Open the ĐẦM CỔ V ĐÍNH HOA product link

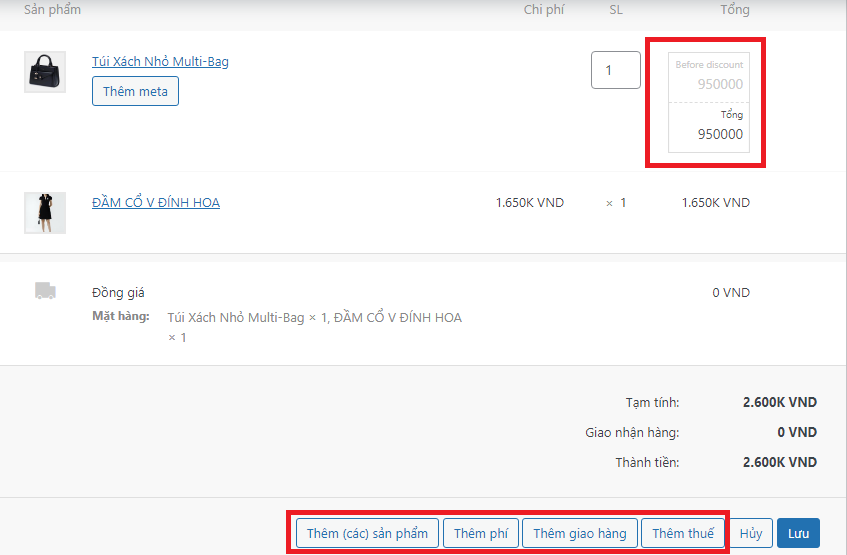click(155, 203)
